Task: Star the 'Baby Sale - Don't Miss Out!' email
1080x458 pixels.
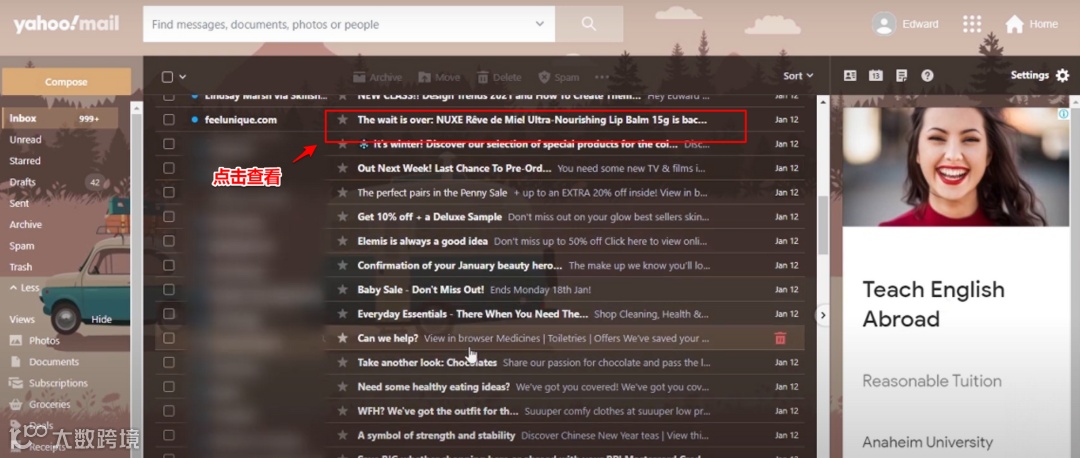Action: click(x=342, y=290)
